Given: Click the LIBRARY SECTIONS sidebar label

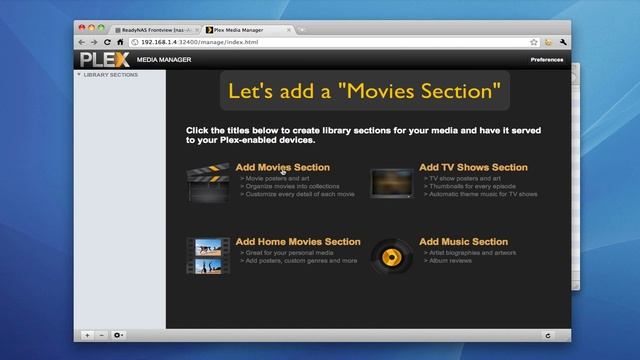Looking at the screenshot, I should 111,75.
